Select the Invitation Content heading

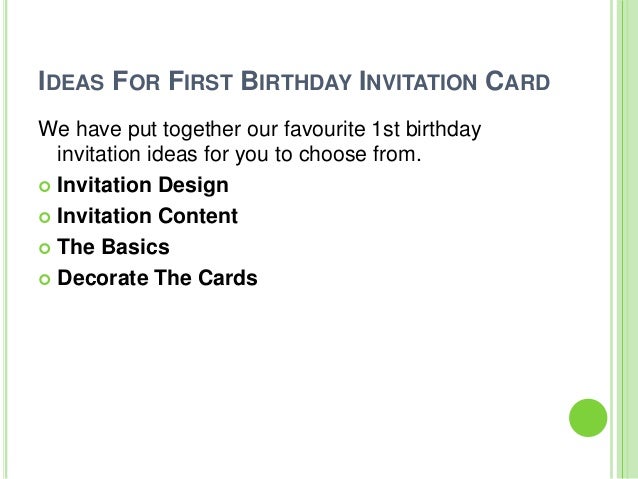(147, 216)
